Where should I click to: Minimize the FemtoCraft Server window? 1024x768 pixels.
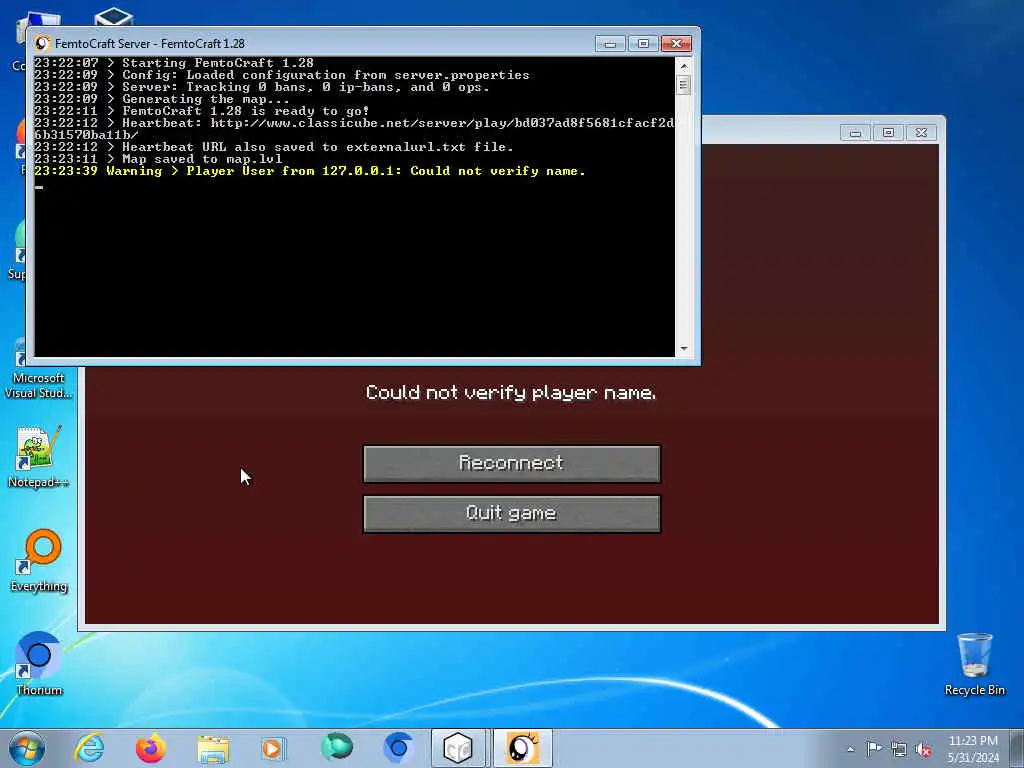(610, 44)
